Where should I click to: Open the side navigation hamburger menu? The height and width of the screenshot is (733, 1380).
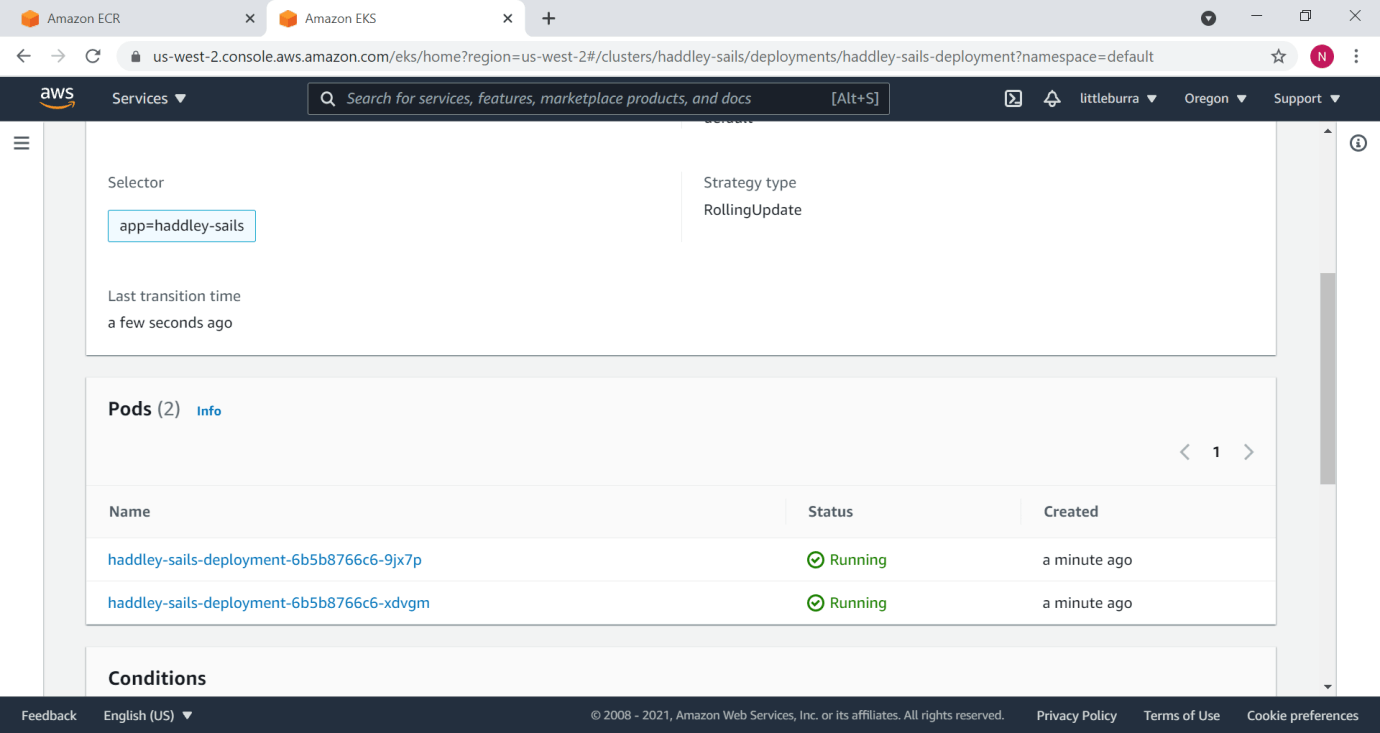[x=21, y=143]
